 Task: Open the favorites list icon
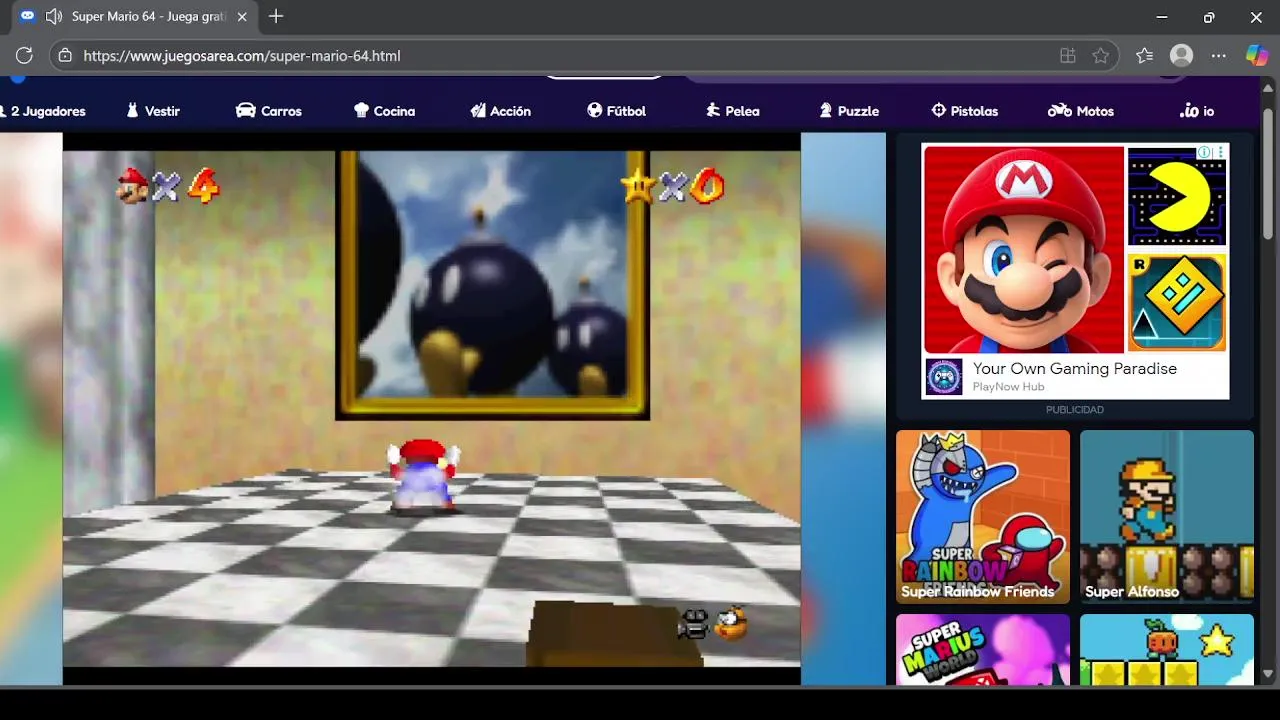1145,56
